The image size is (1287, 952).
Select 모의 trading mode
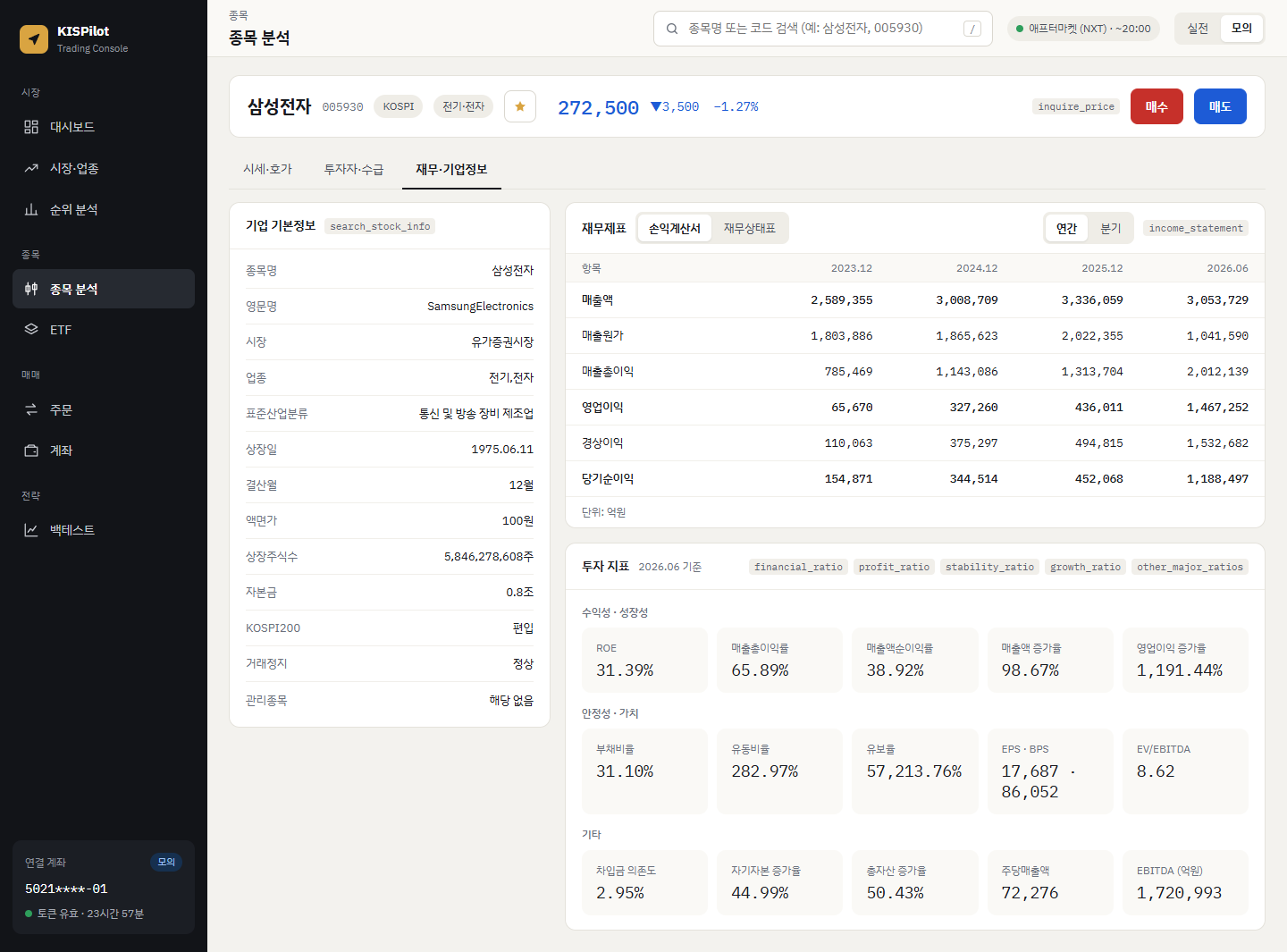1241,29
